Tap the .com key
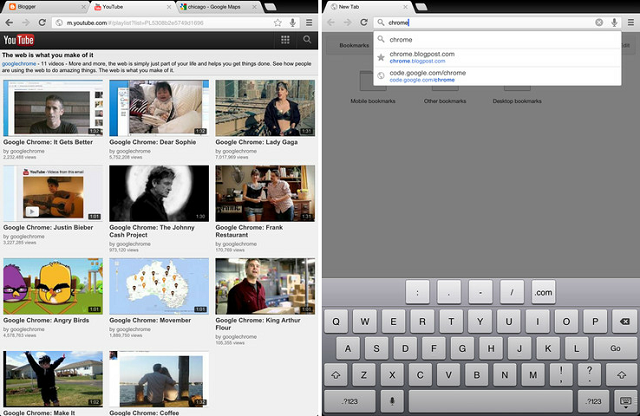This screenshot has width=640, height=416. pyautogui.click(x=543, y=292)
